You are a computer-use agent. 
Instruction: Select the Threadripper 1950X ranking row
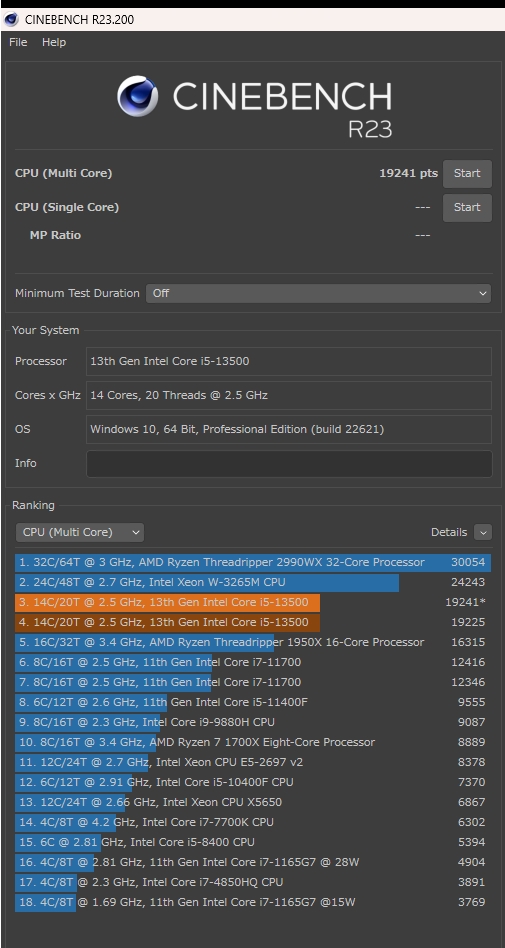pos(253,642)
